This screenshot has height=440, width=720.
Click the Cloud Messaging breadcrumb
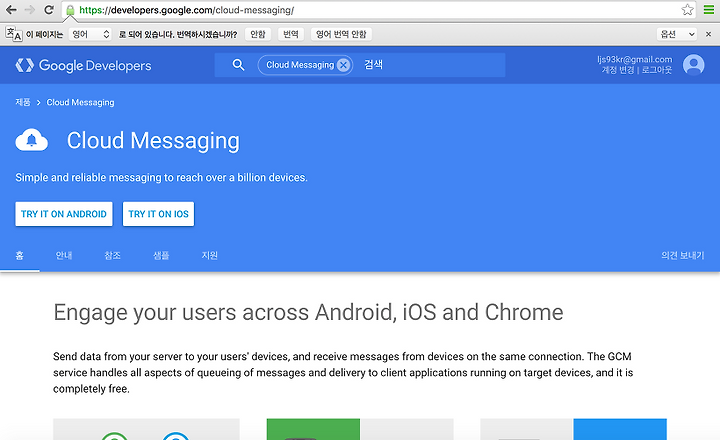[x=80, y=102]
